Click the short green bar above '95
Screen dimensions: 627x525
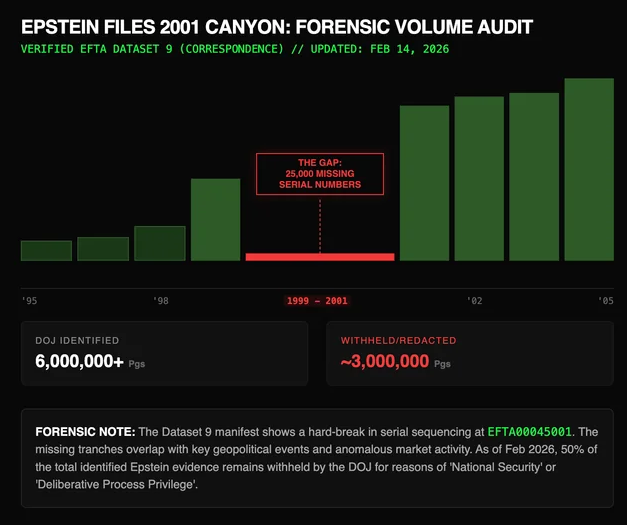pyautogui.click(x=46, y=251)
